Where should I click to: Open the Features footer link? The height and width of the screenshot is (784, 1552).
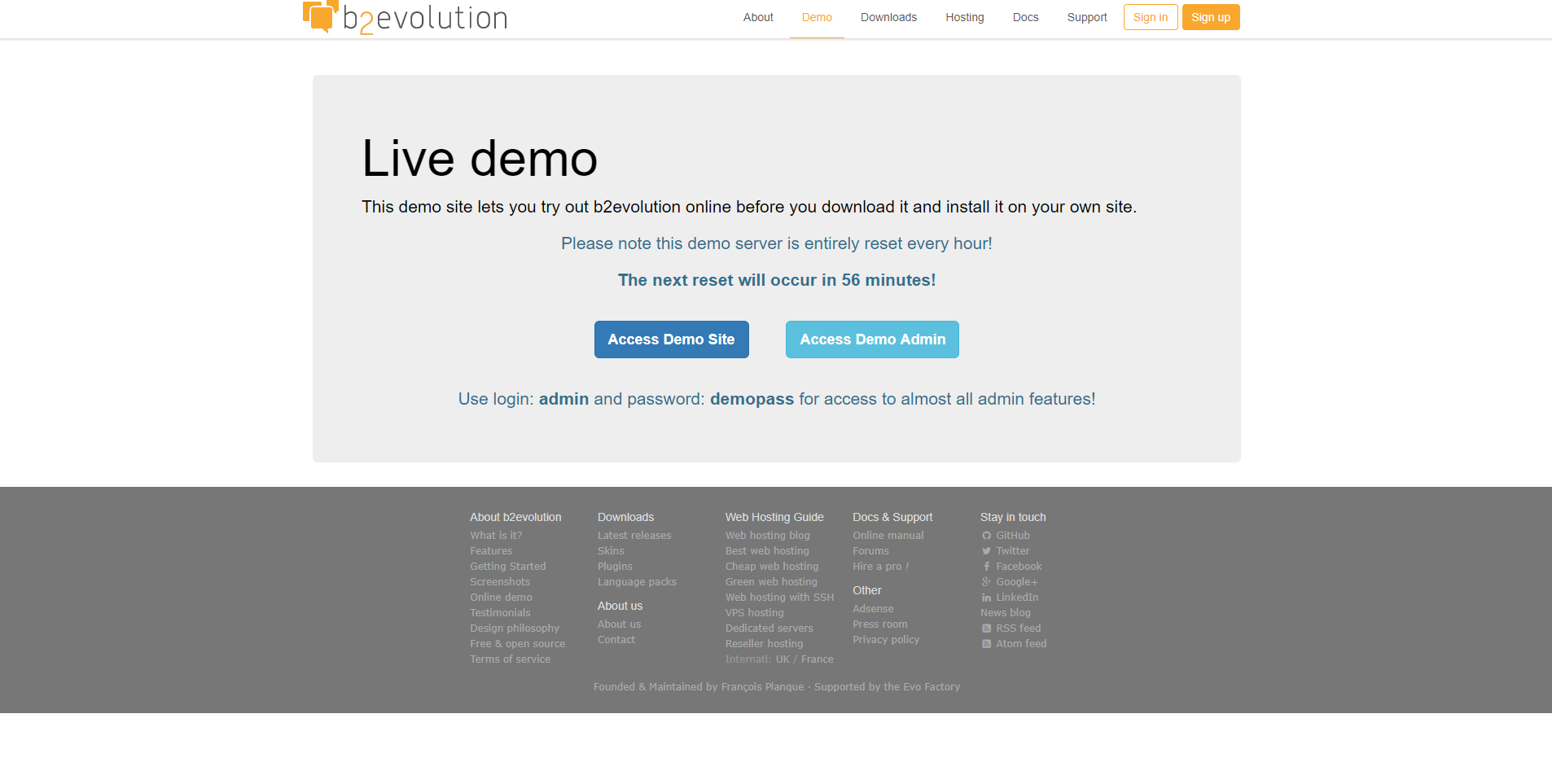pyautogui.click(x=491, y=551)
